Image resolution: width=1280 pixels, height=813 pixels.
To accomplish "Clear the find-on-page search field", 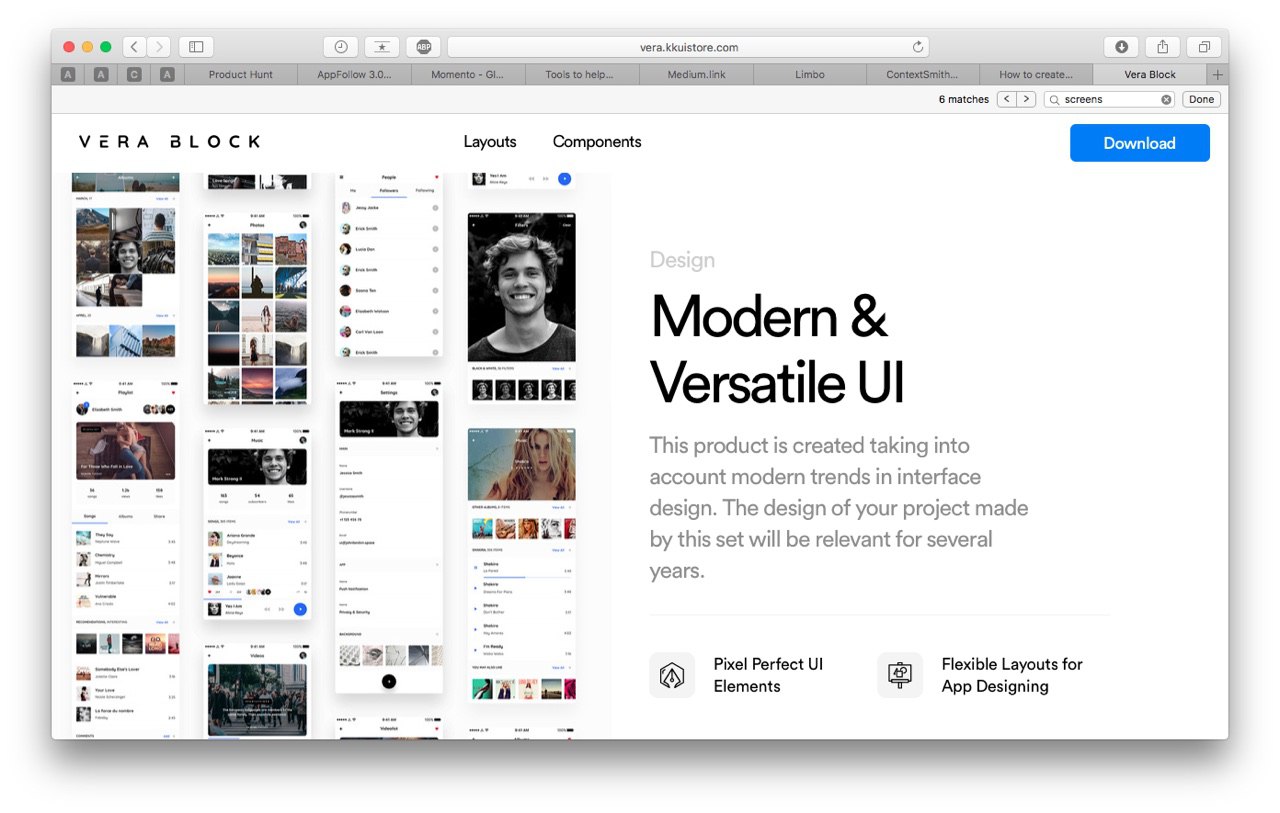I will pyautogui.click(x=1166, y=100).
